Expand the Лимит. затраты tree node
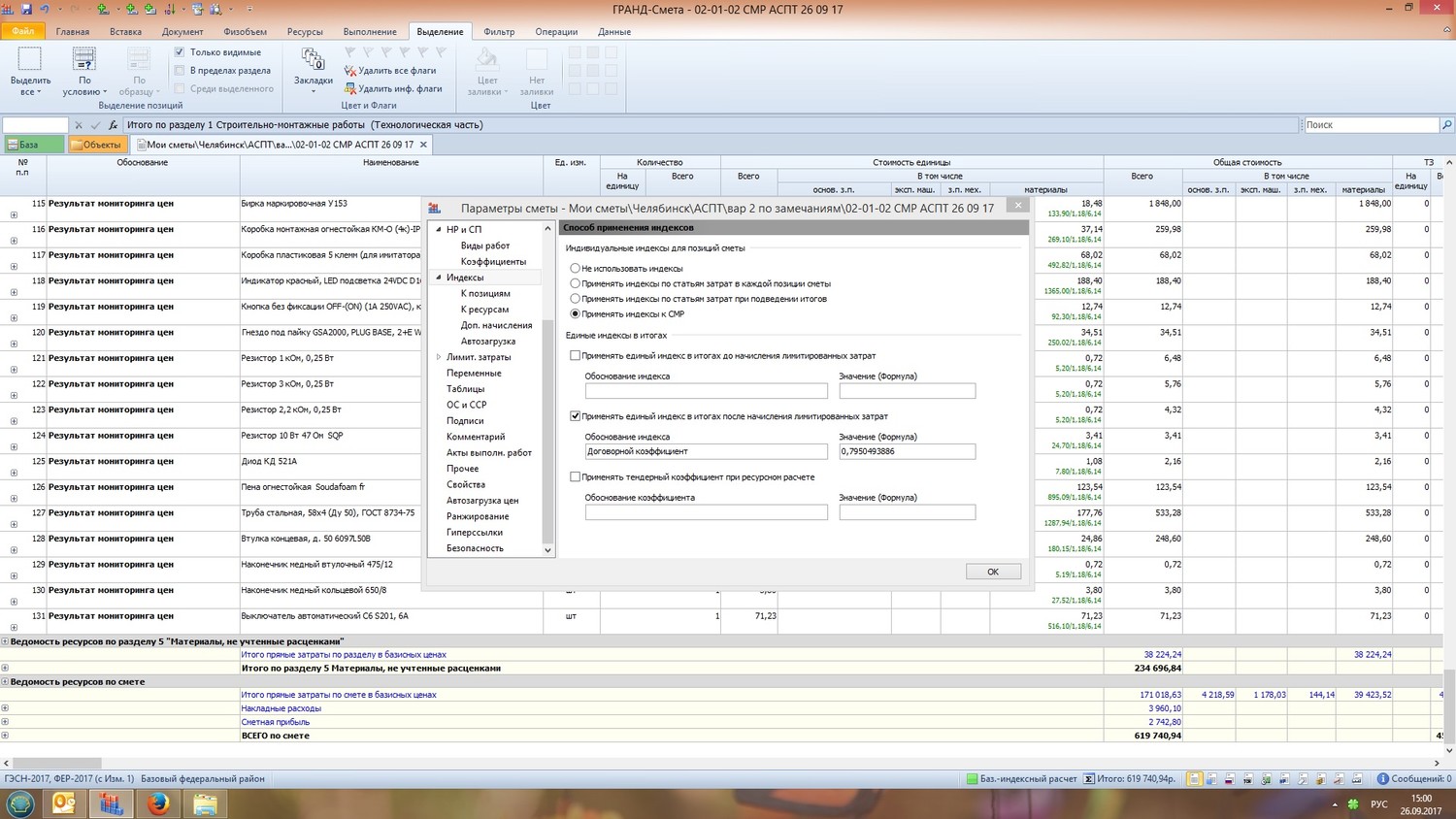The width and height of the screenshot is (1456, 819). pos(439,357)
